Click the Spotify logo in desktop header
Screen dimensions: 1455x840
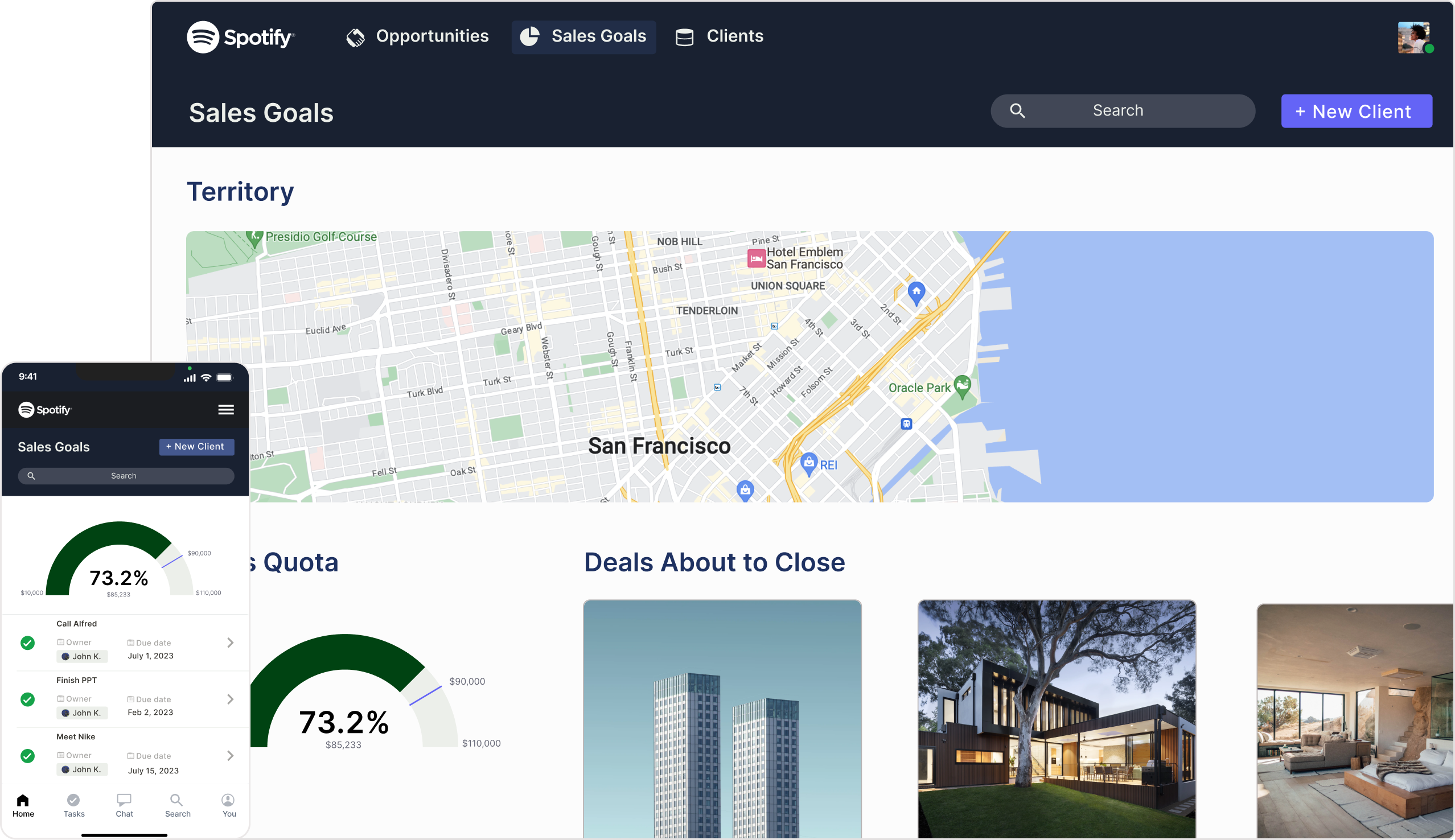[241, 37]
